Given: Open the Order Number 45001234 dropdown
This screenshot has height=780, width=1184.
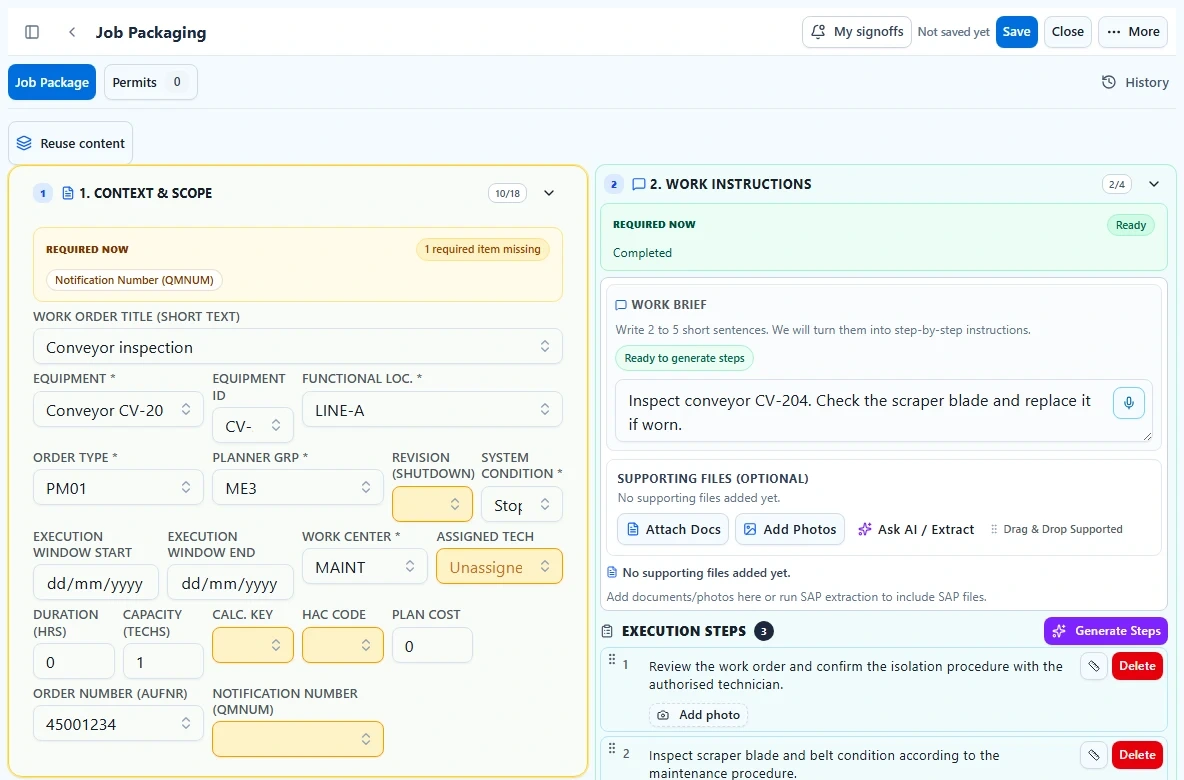Looking at the screenshot, I should pyautogui.click(x=118, y=723).
